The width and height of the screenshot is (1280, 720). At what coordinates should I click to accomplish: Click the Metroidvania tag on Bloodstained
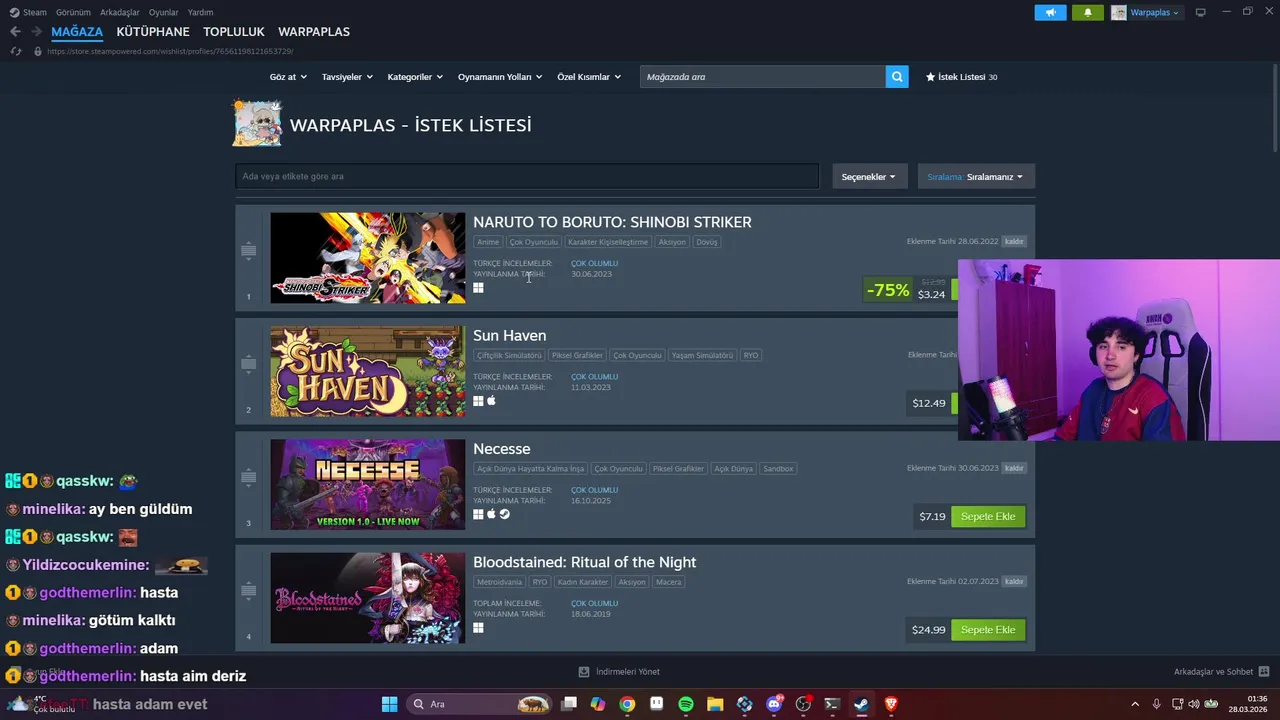click(499, 582)
